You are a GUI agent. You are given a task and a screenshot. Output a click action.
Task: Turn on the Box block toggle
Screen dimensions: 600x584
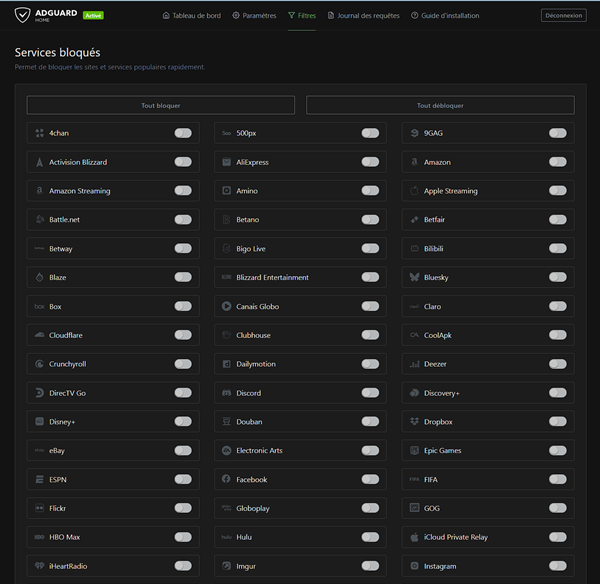pyautogui.click(x=183, y=306)
